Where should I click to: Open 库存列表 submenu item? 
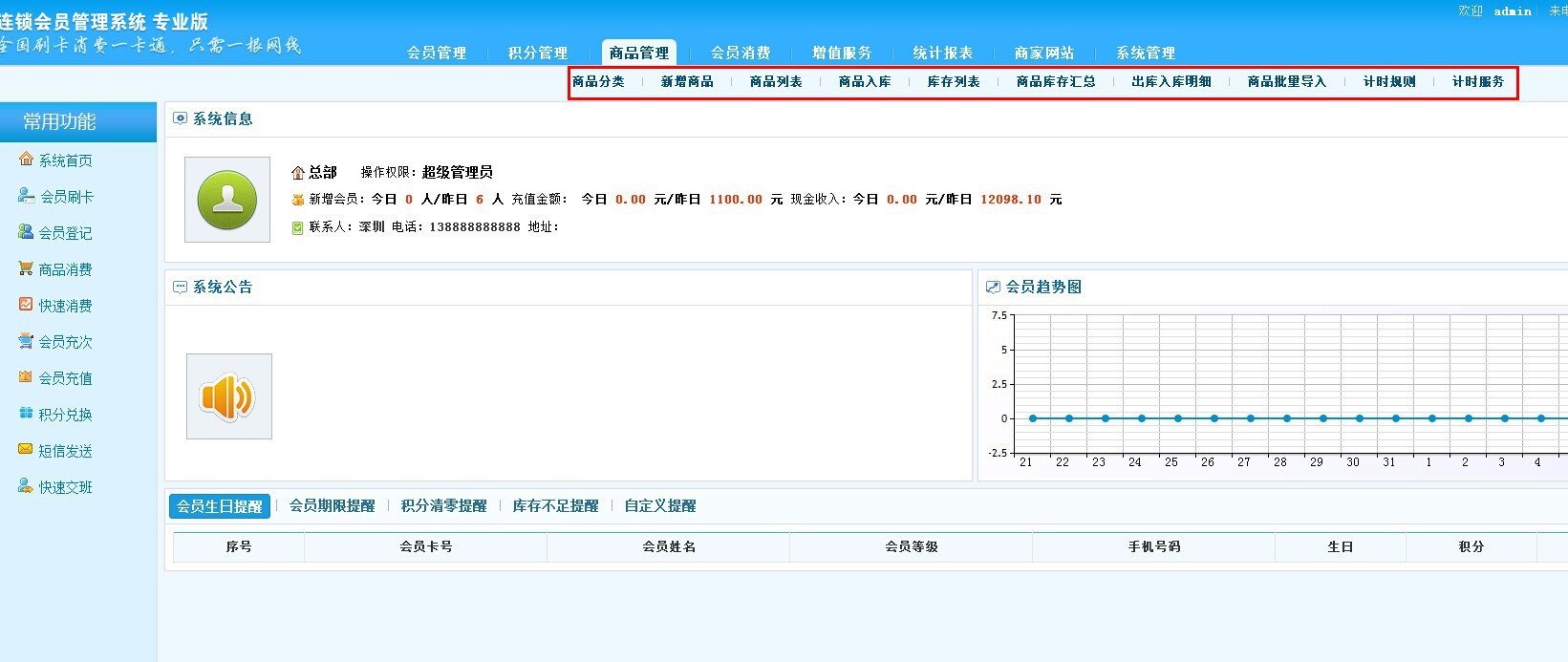pos(954,82)
